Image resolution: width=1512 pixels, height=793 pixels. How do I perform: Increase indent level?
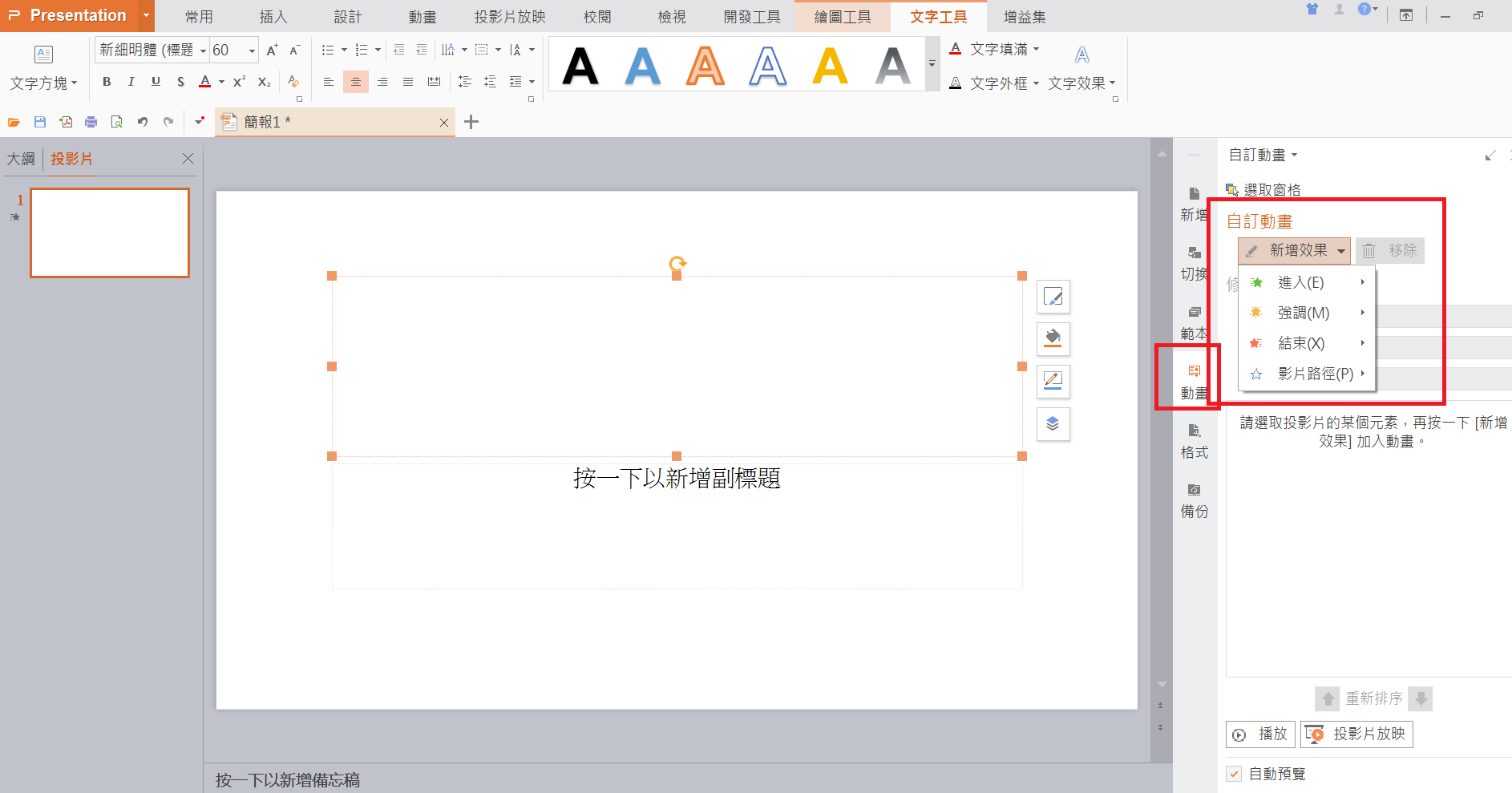click(x=422, y=51)
